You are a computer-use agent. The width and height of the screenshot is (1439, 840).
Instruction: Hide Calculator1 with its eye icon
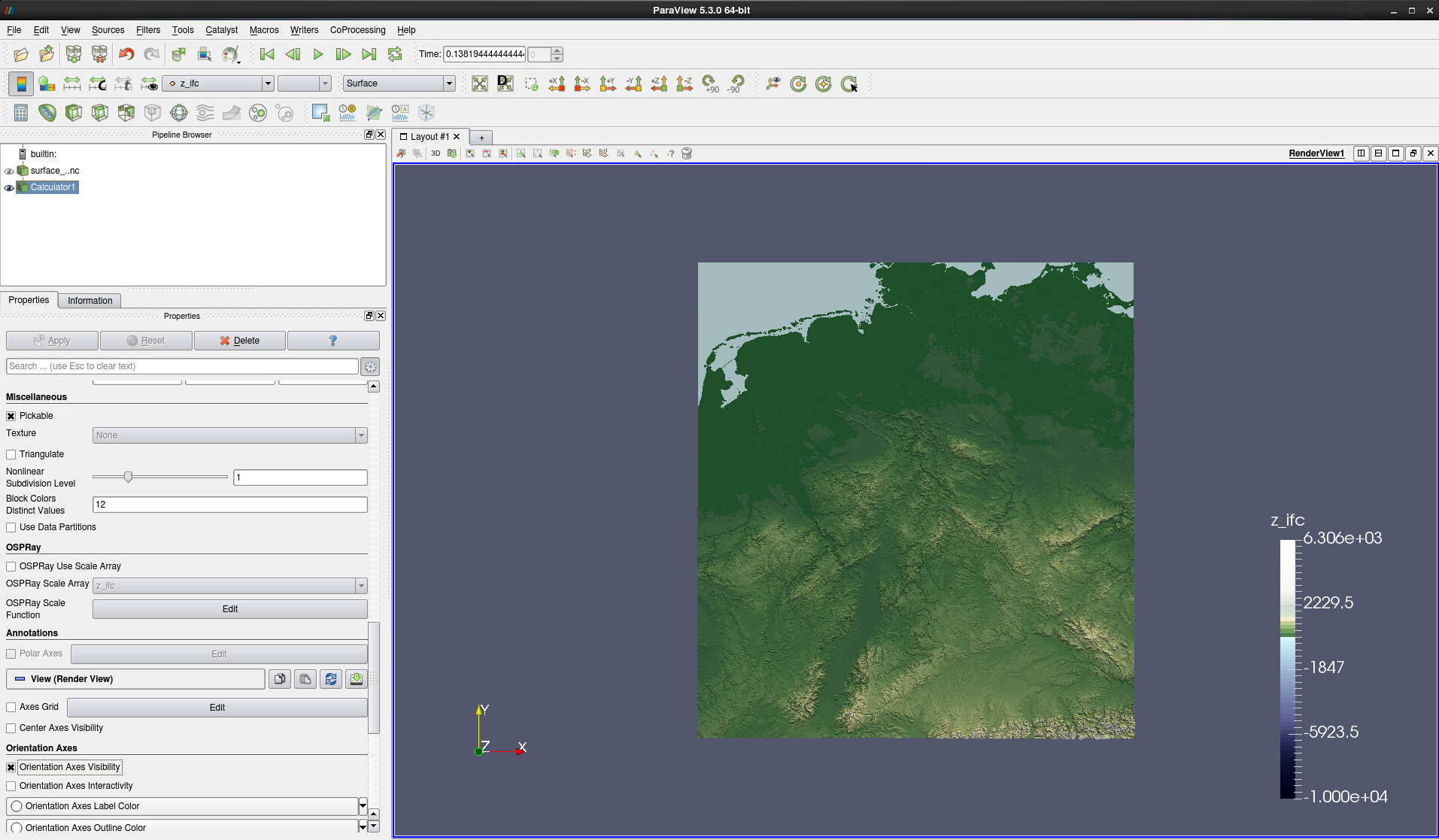coord(9,188)
